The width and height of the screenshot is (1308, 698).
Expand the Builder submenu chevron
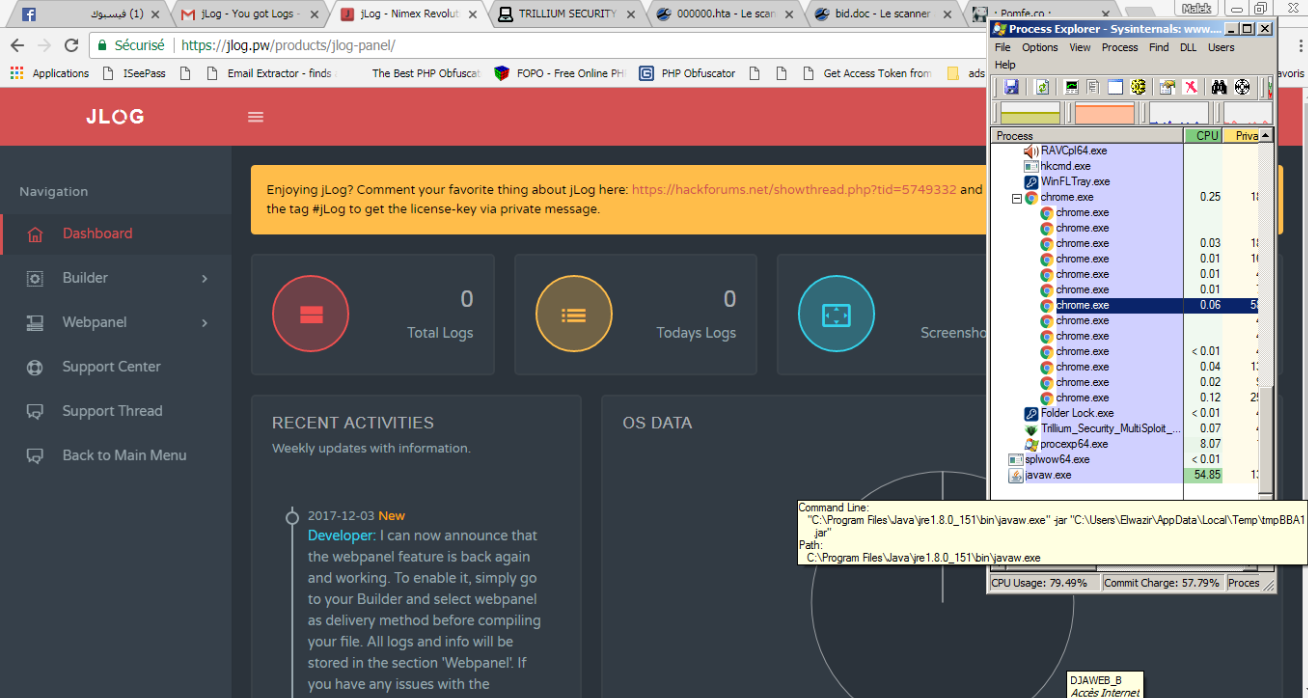click(204, 278)
